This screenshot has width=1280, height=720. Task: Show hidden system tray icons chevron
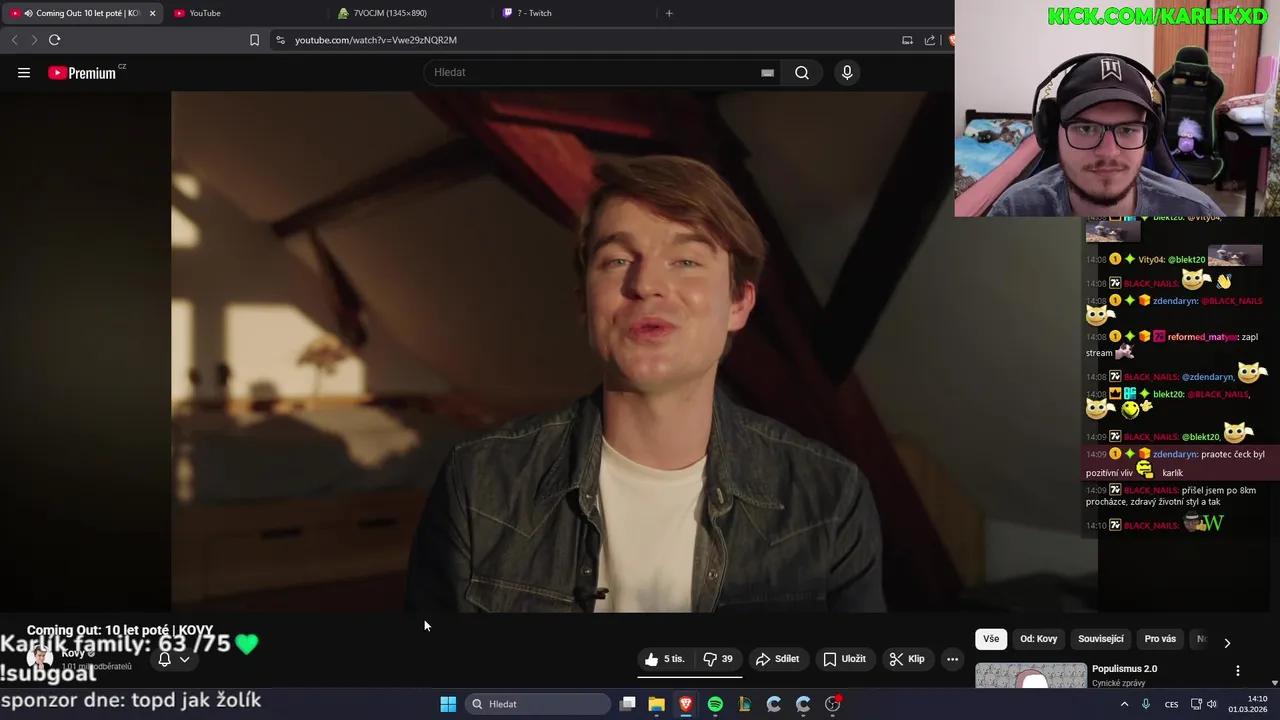coord(1124,704)
